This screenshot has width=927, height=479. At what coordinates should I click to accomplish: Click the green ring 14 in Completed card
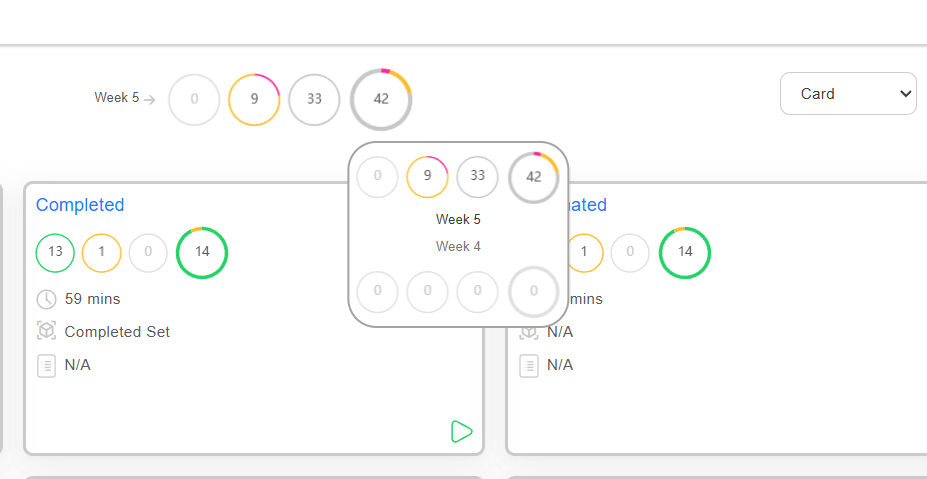click(202, 252)
